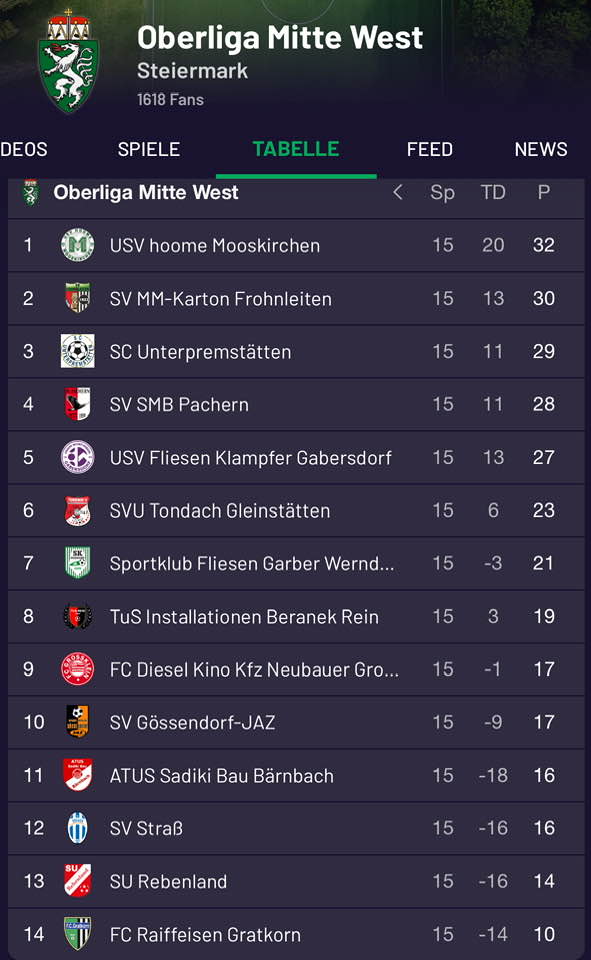The width and height of the screenshot is (591, 960).
Task: Select SV Gössendorf-JAZ orange badge
Action: click(x=78, y=722)
